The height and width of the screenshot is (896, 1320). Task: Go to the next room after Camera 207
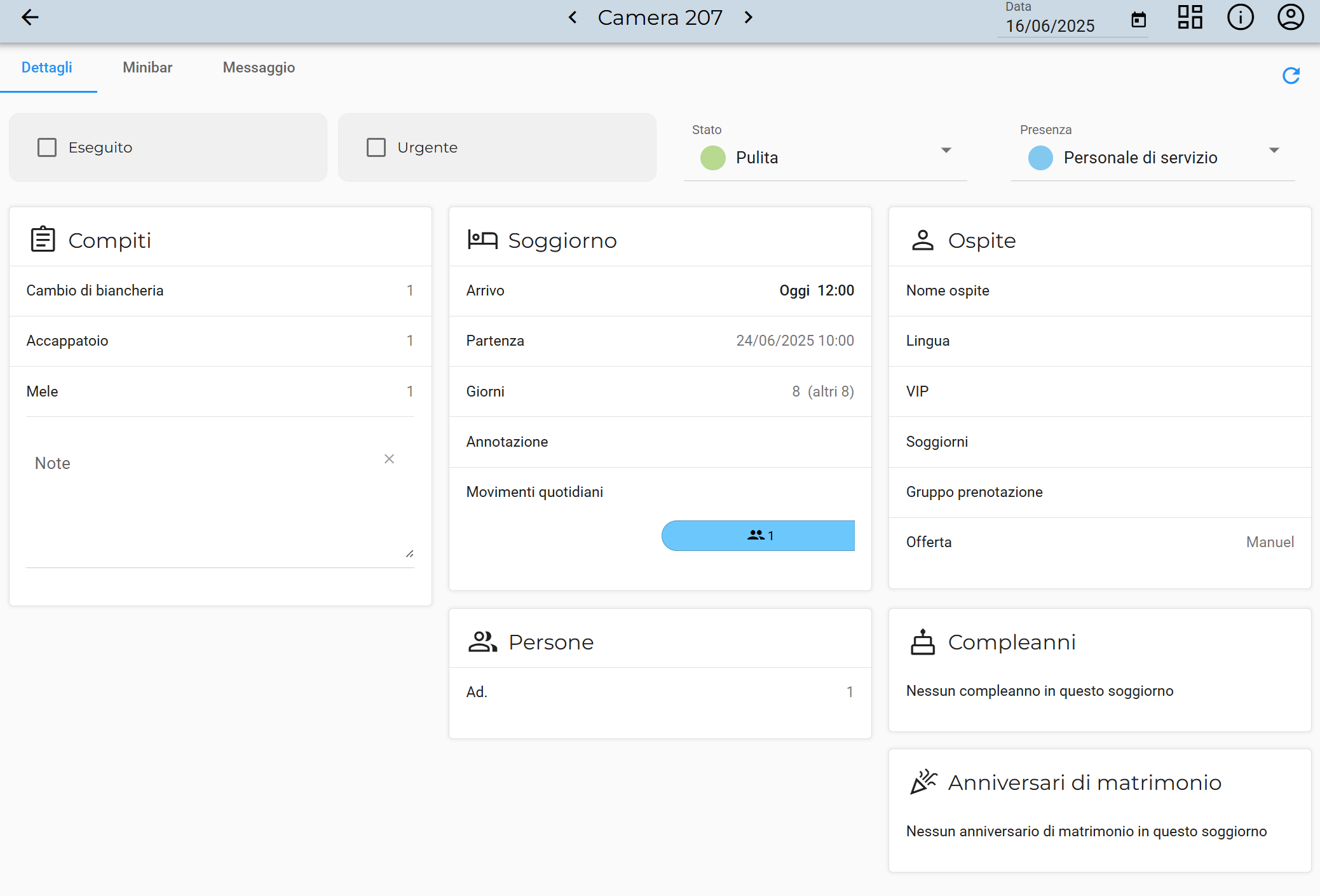pyautogui.click(x=748, y=18)
